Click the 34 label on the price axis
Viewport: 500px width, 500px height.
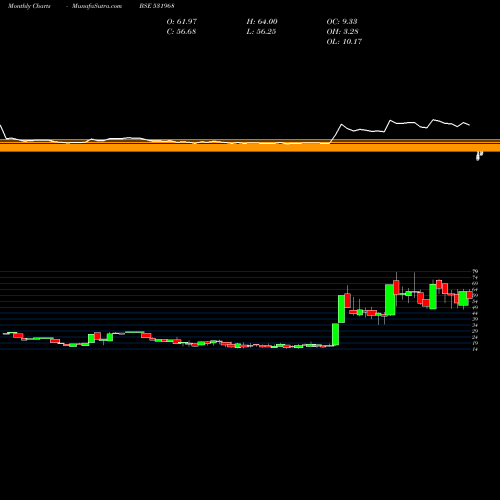click(x=475, y=325)
